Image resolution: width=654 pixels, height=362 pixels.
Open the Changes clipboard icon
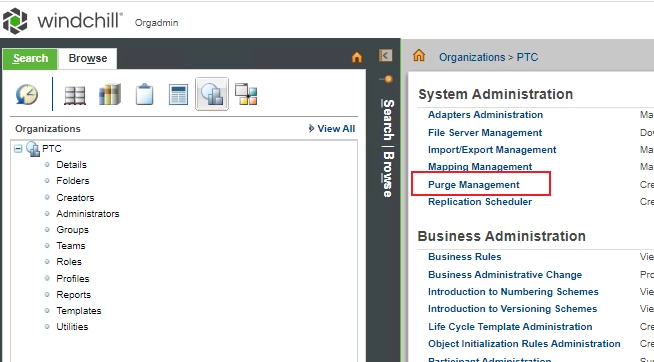[144, 94]
